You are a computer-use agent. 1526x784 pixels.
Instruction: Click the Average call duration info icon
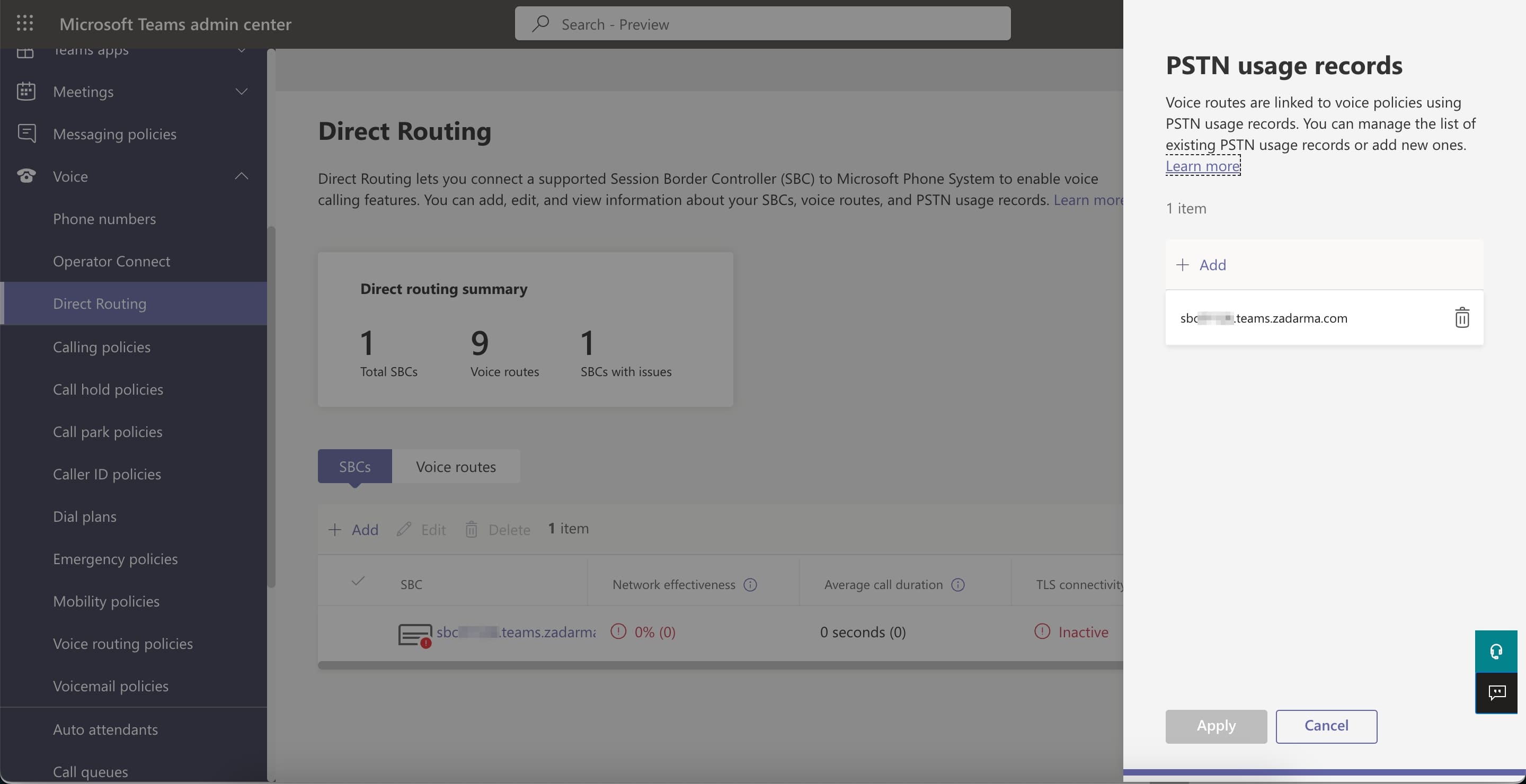click(x=958, y=585)
